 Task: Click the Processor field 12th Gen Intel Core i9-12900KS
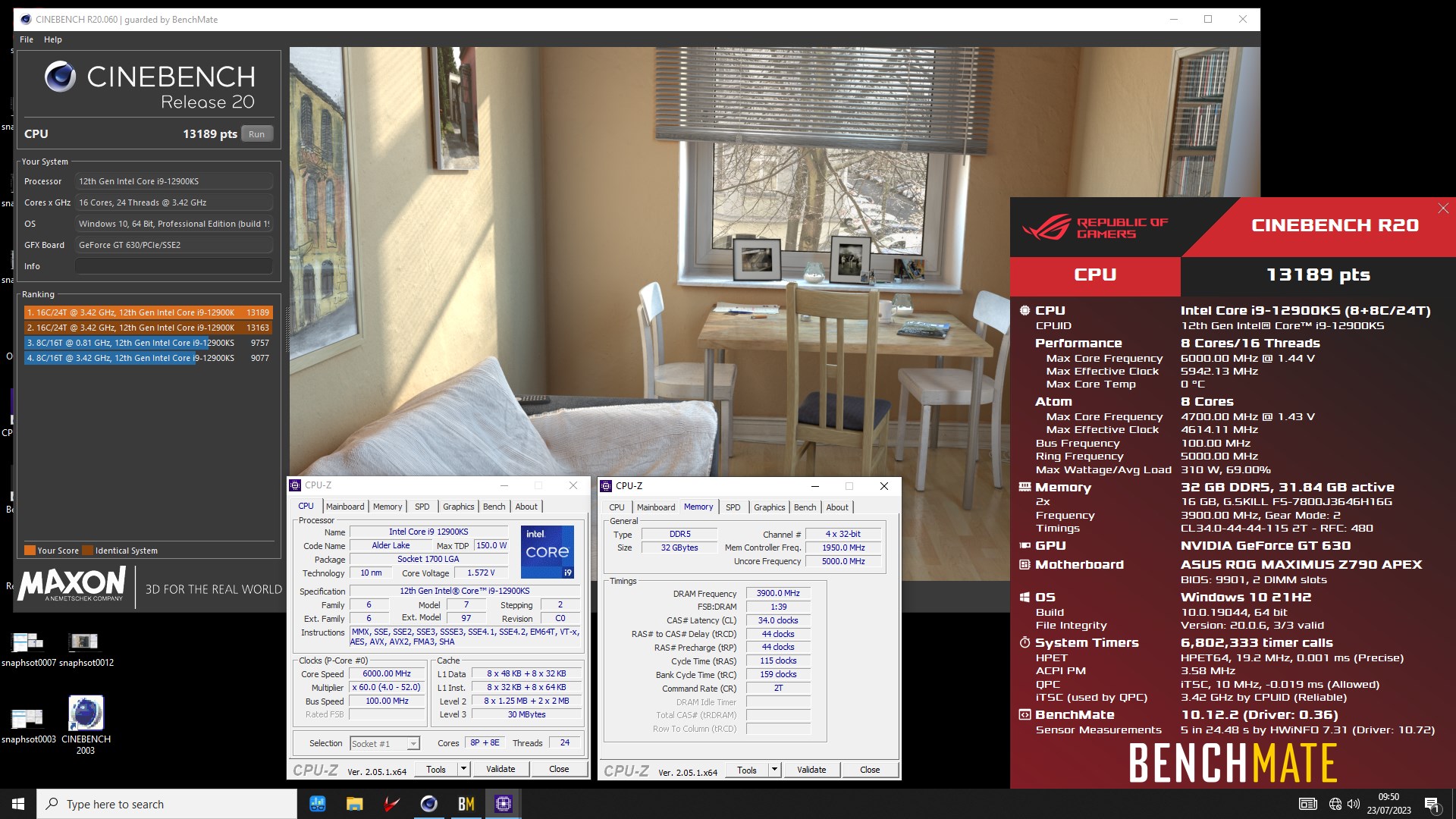pyautogui.click(x=174, y=181)
